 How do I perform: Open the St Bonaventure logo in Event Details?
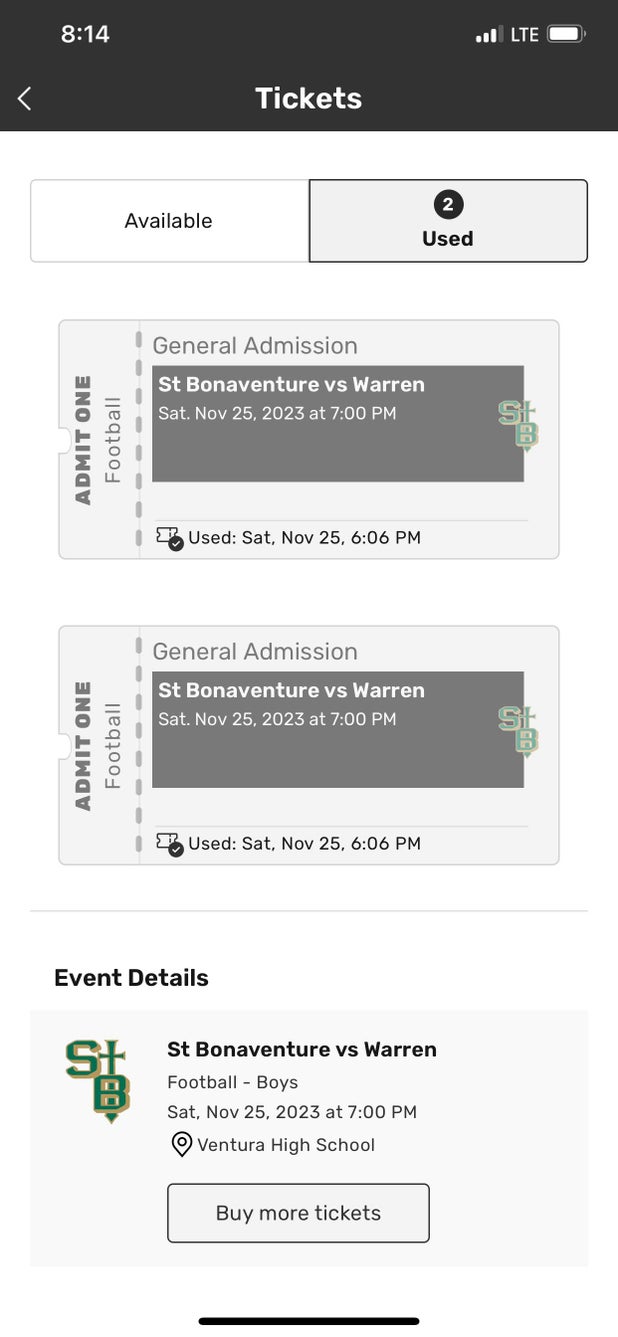(98, 1080)
